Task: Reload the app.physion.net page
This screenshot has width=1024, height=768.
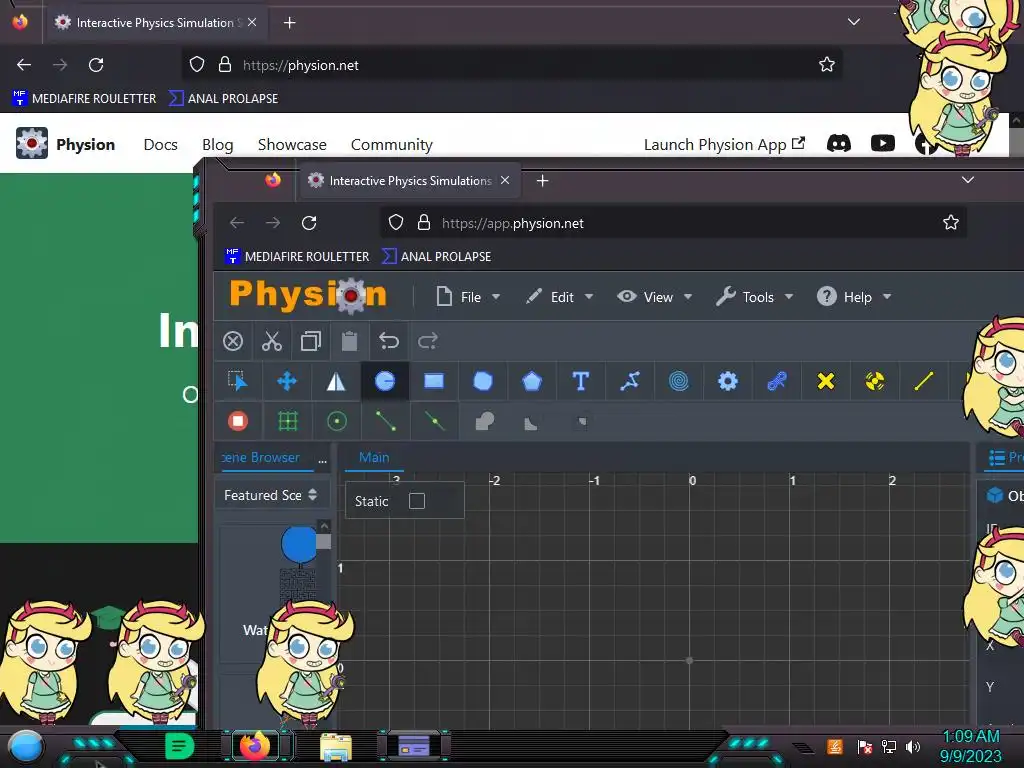Action: tap(310, 223)
